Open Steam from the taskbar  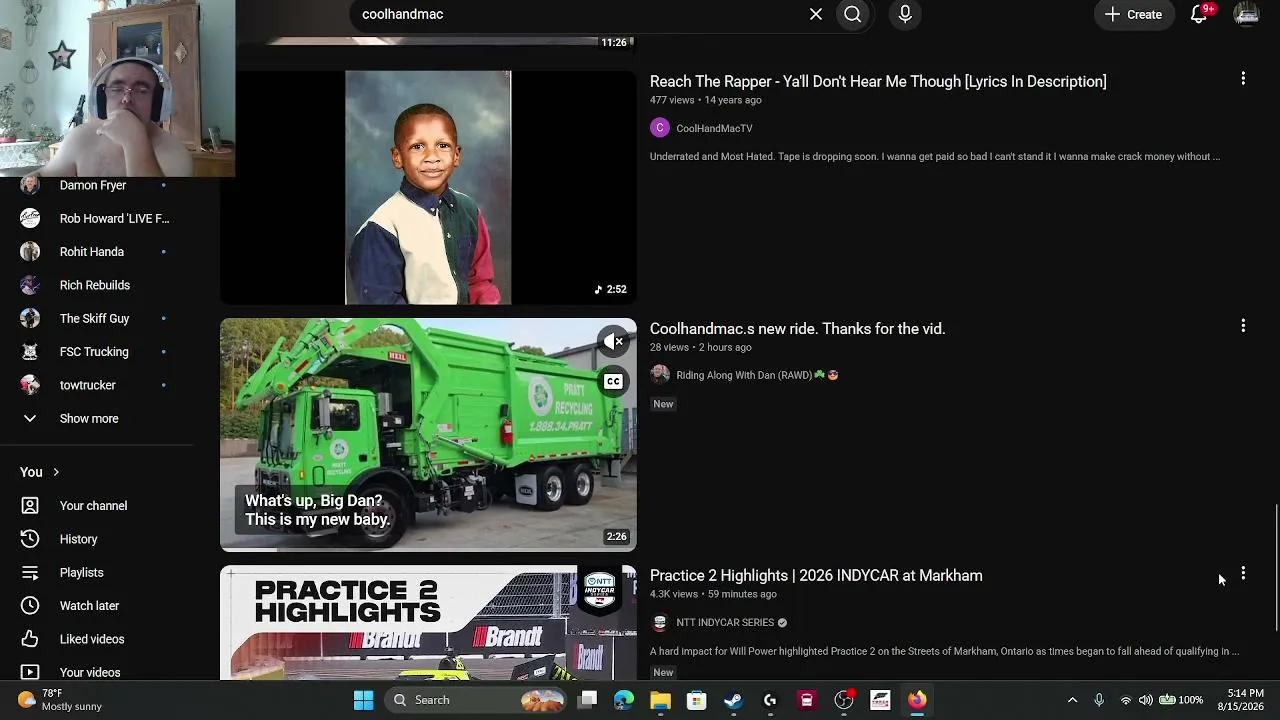coord(734,700)
